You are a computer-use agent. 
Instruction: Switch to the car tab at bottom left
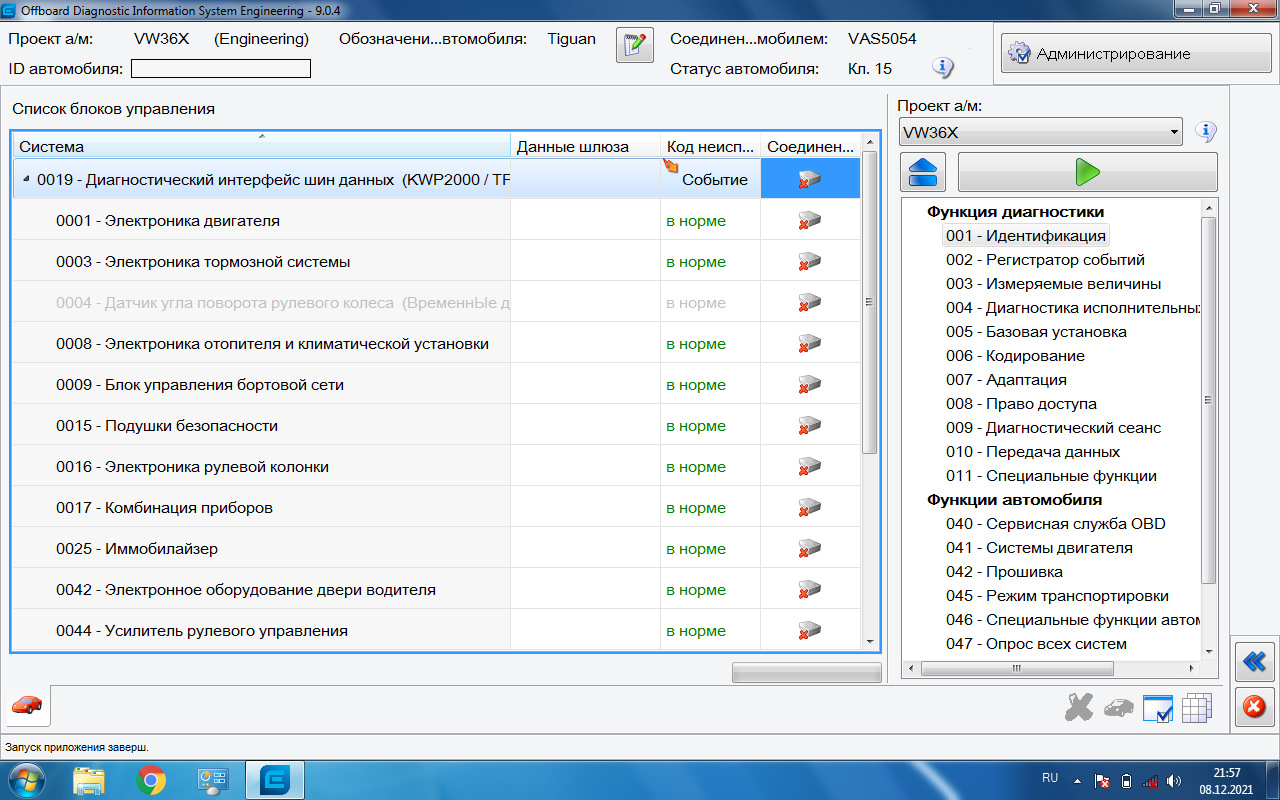click(27, 706)
